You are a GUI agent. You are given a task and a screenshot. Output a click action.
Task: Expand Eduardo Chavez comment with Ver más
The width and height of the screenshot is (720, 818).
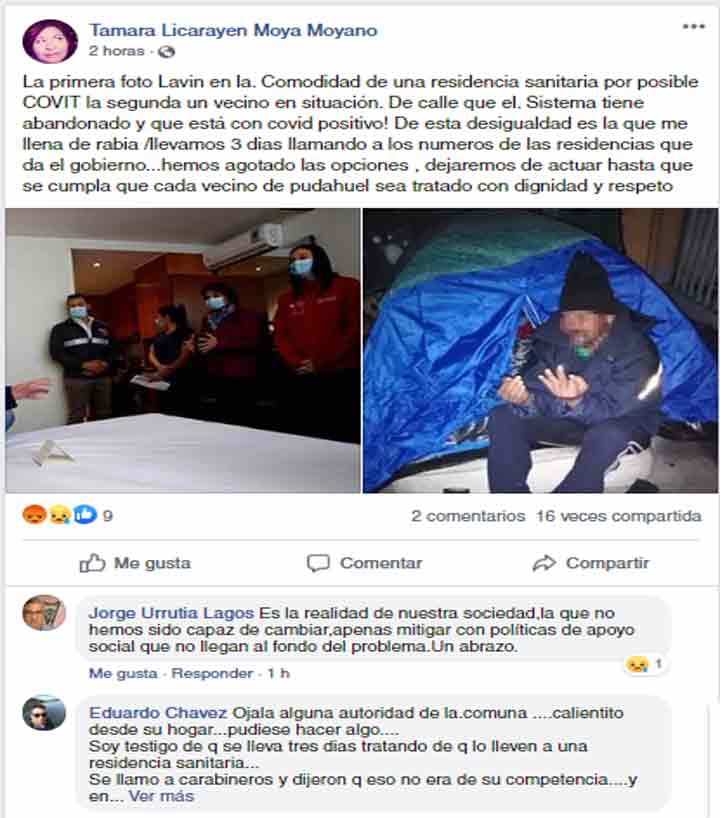pos(161,796)
